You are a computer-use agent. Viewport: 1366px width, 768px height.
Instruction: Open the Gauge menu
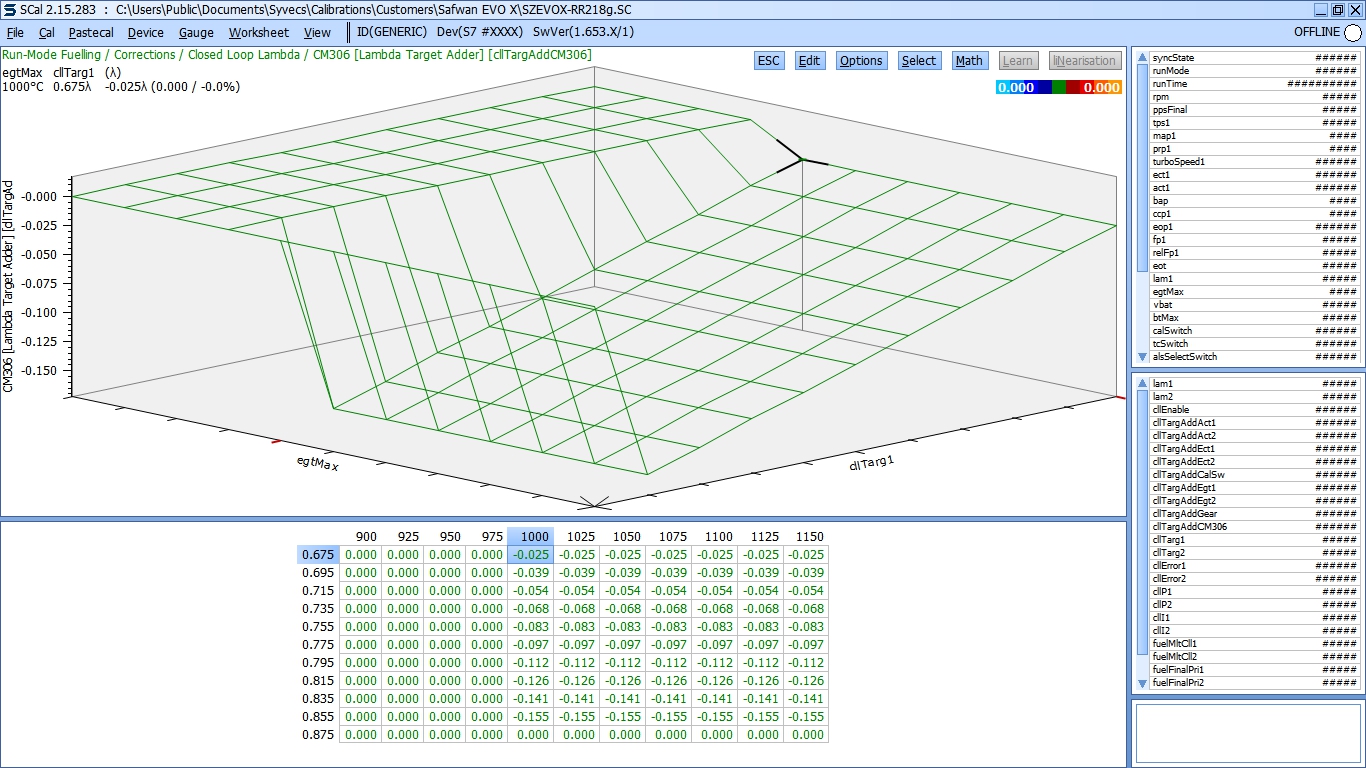pos(195,32)
